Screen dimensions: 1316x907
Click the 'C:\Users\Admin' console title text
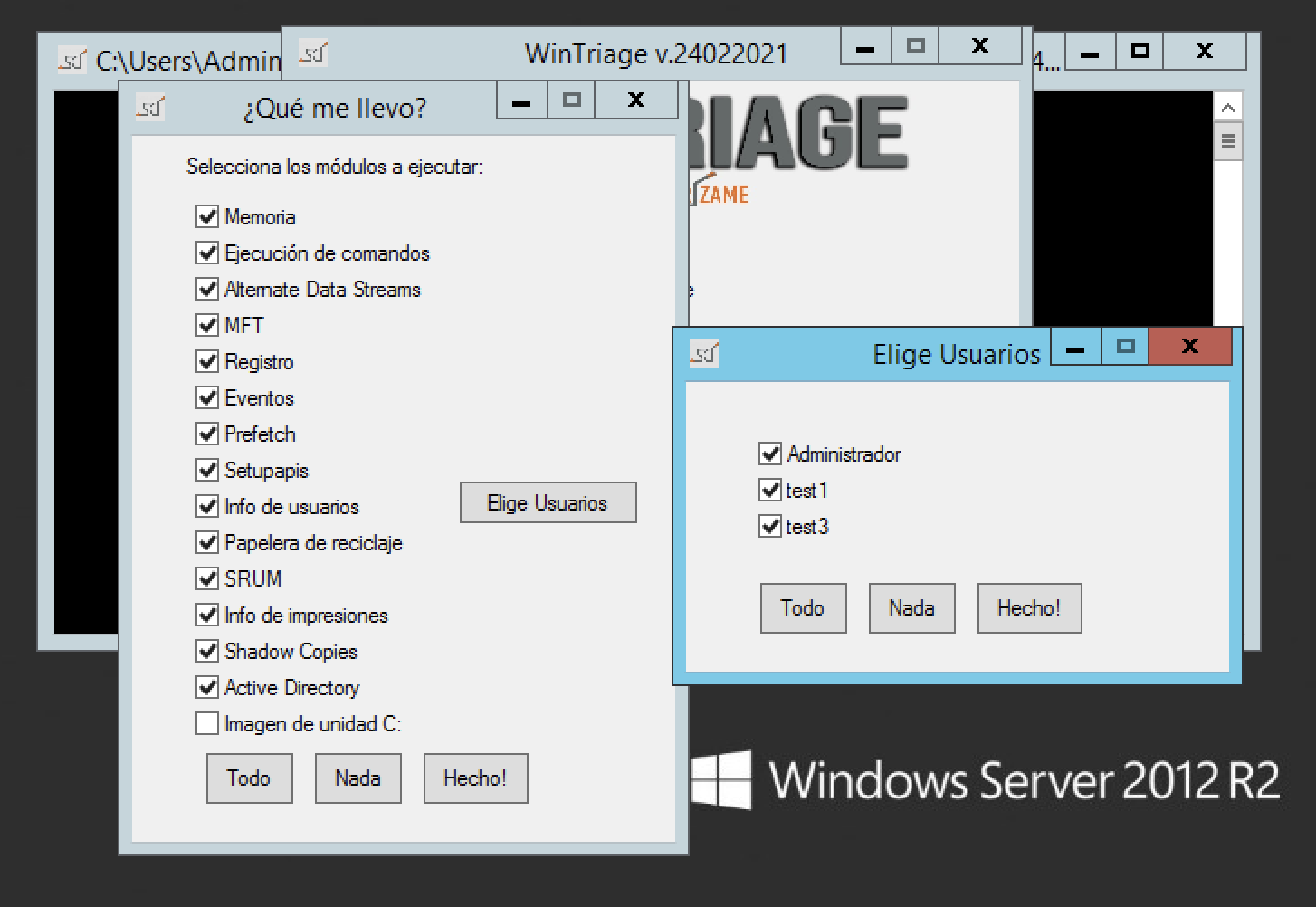[188, 61]
